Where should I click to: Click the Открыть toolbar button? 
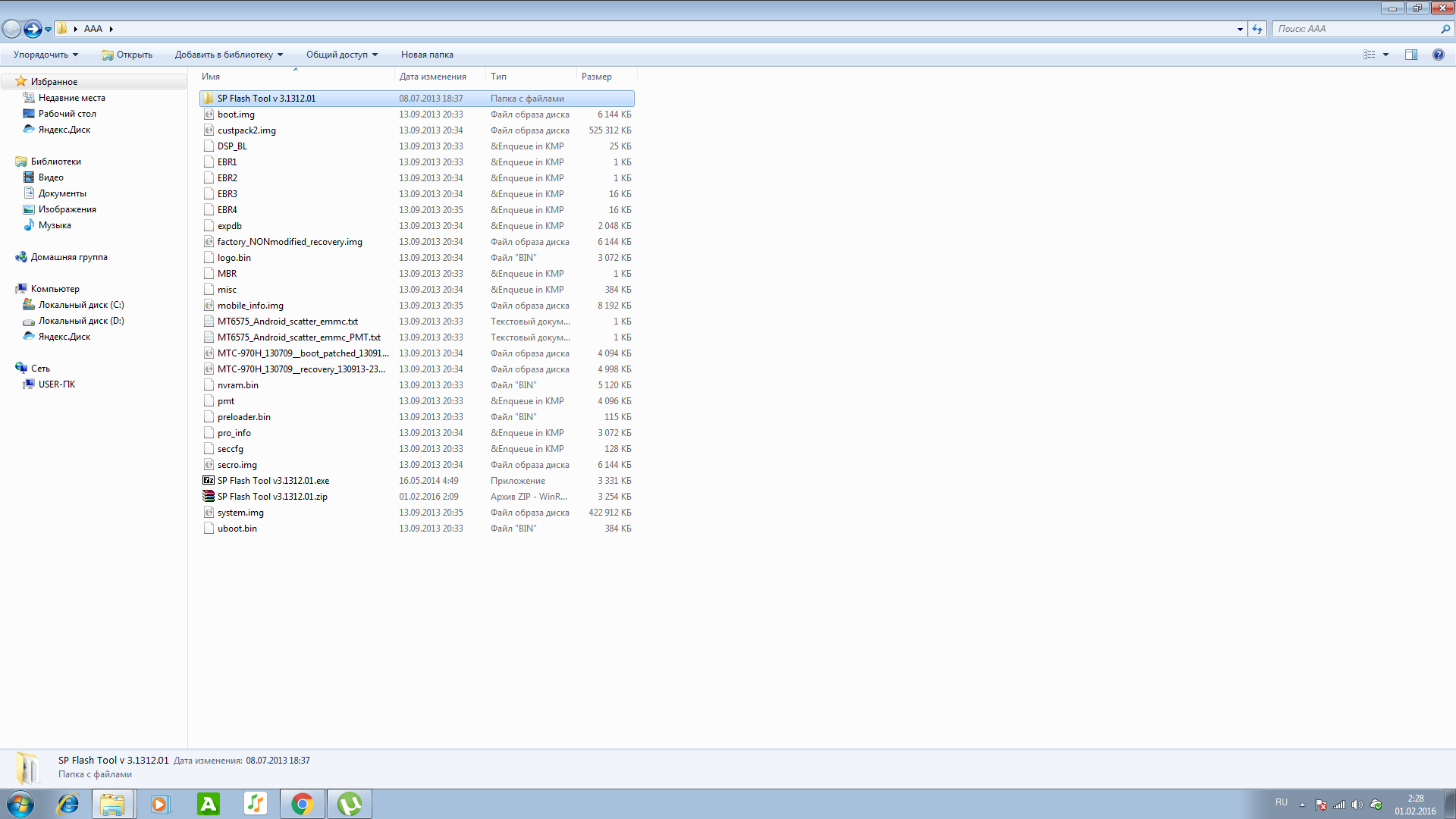point(127,55)
